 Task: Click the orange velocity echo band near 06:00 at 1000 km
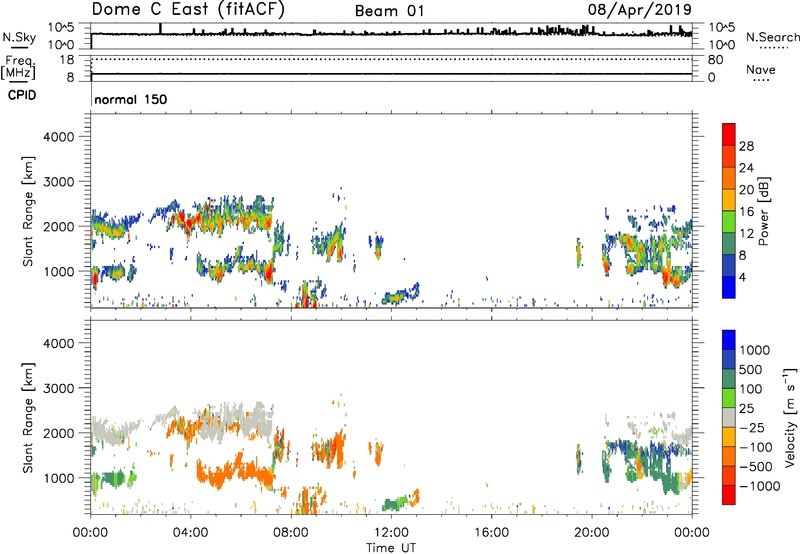point(236,472)
